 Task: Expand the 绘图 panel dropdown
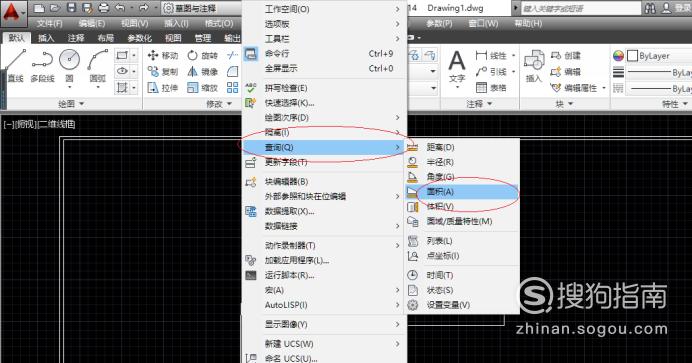71,104
